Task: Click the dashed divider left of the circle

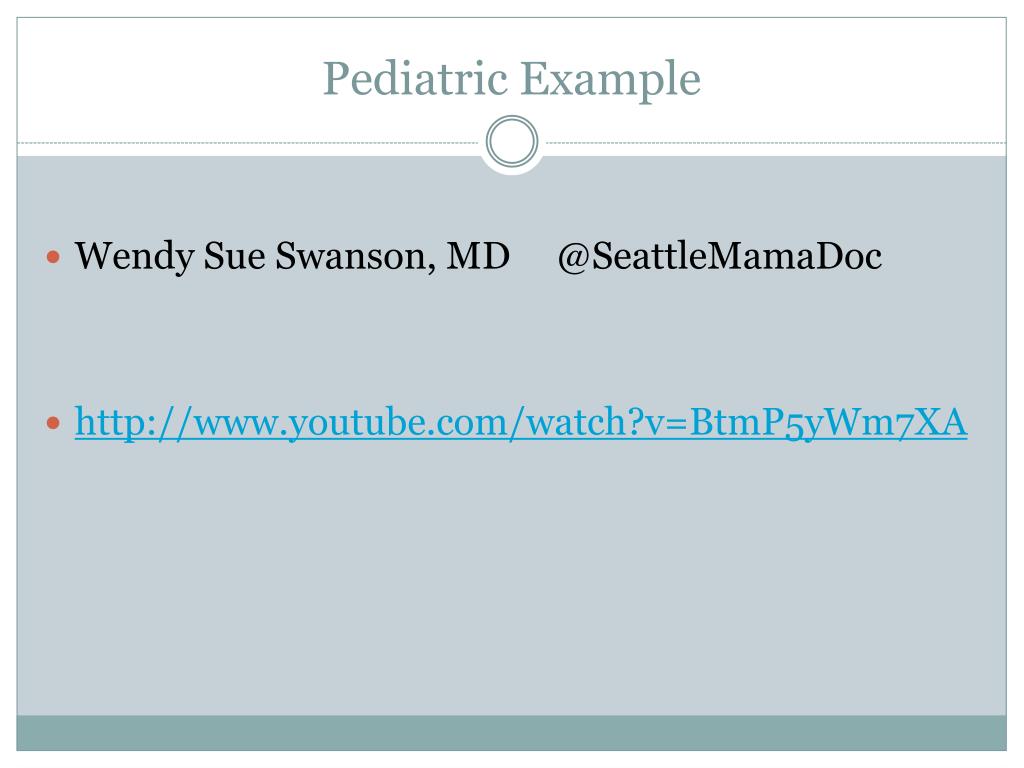Action: coord(250,143)
